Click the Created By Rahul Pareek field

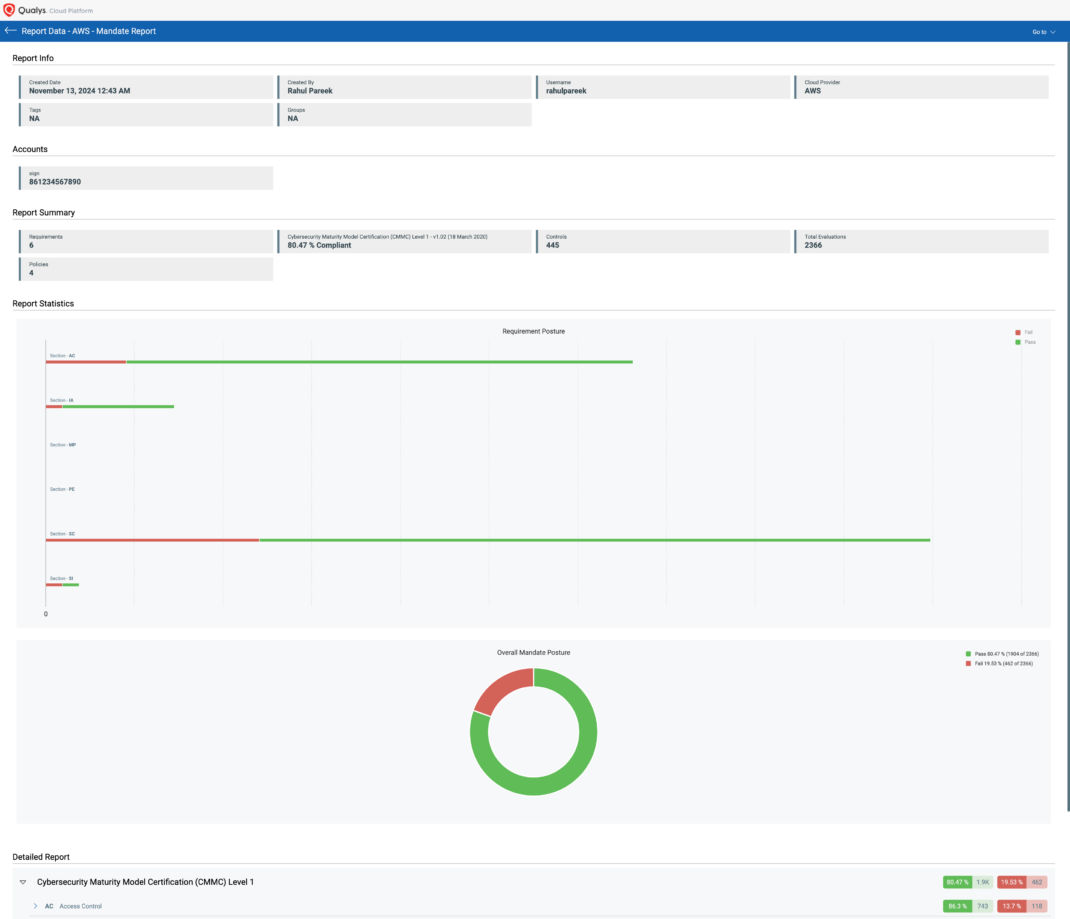[x=405, y=87]
